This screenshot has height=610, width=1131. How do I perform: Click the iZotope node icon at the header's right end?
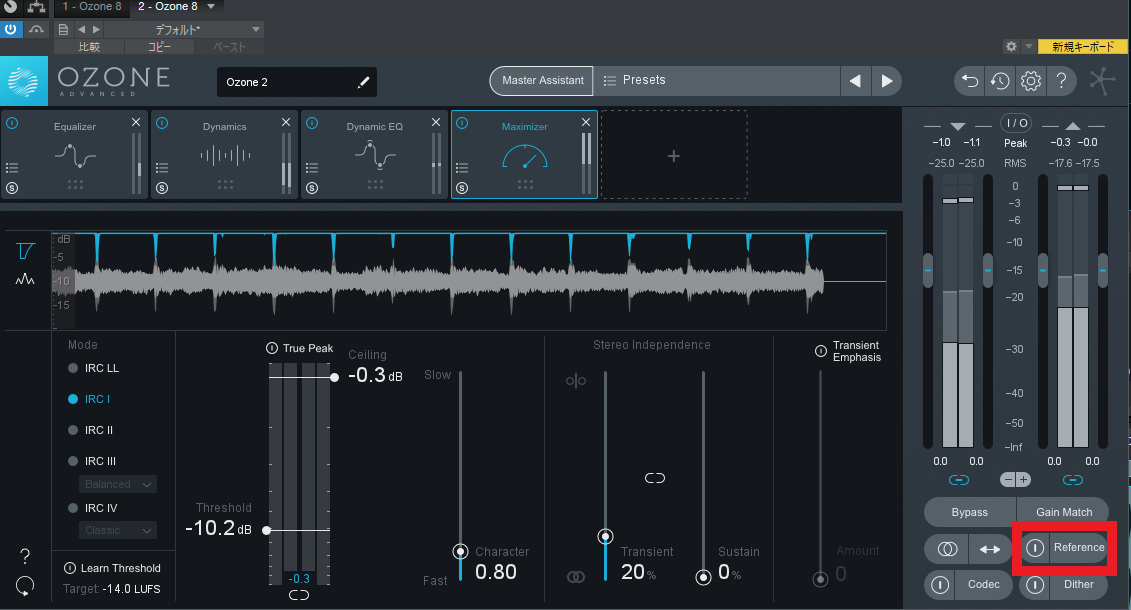(x=1102, y=81)
